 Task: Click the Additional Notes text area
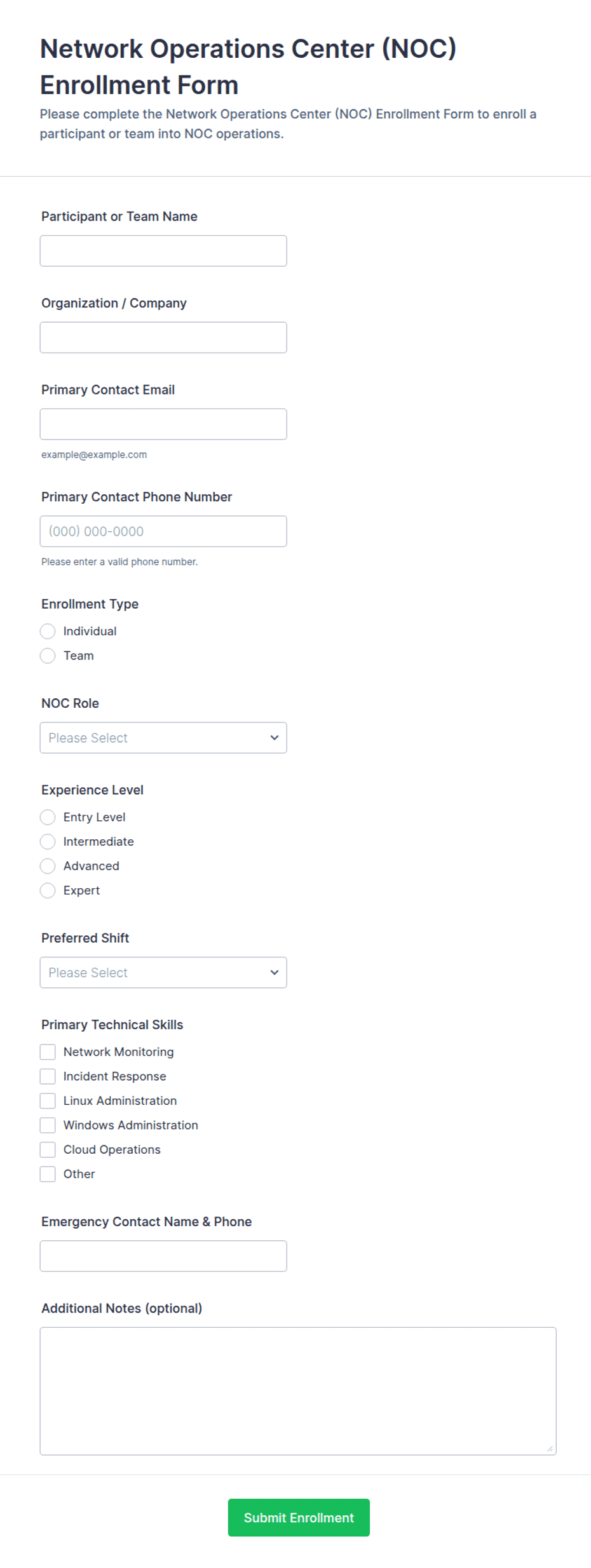click(x=298, y=1391)
